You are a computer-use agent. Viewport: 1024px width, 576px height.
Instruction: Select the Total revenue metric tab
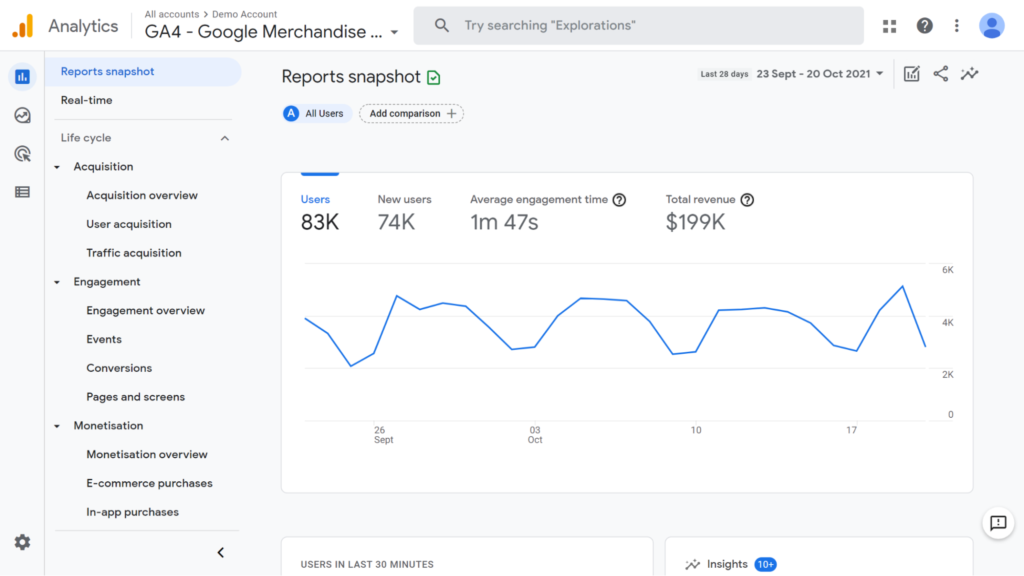[710, 213]
